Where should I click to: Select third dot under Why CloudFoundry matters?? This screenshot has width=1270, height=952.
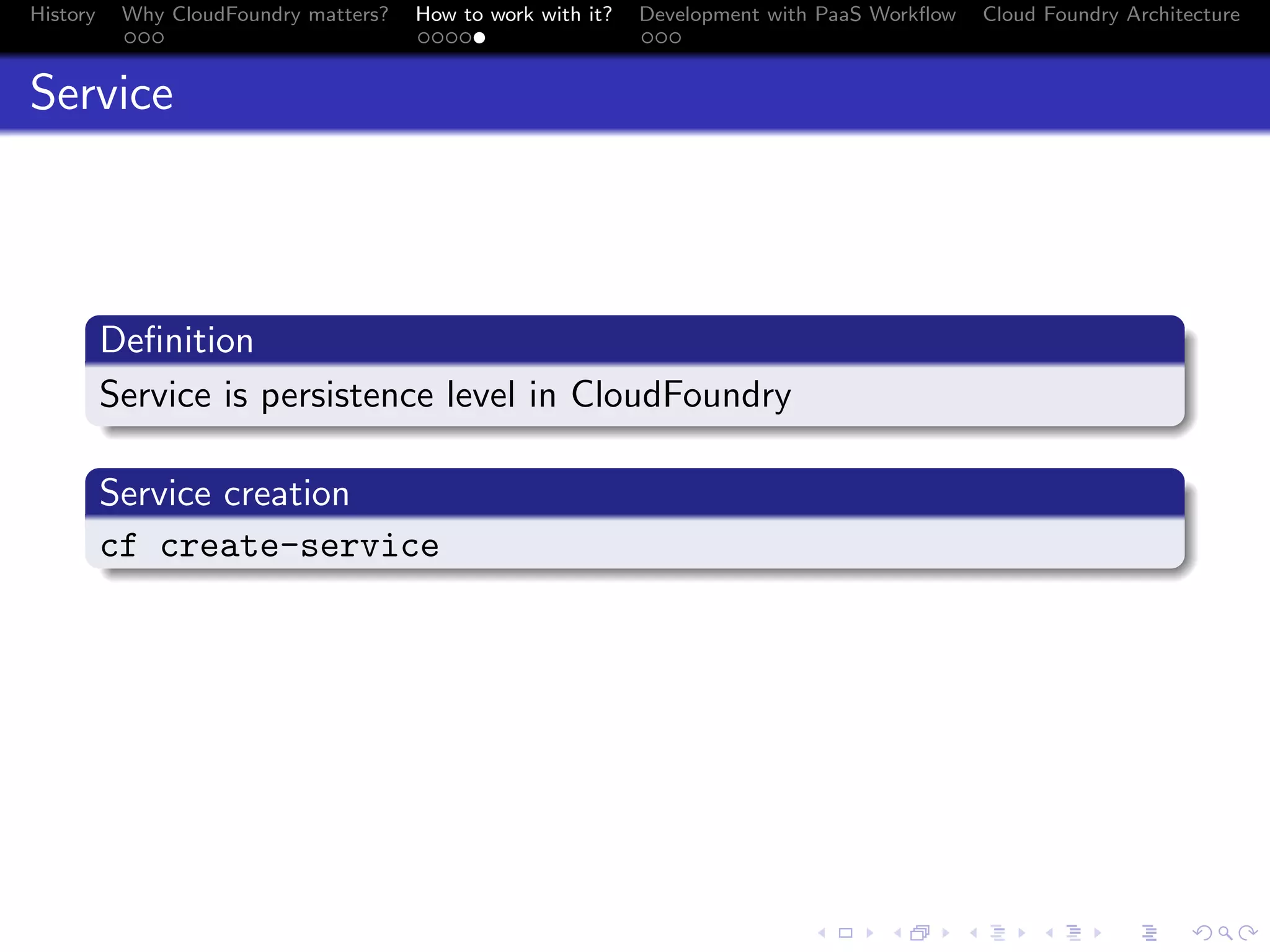[158, 38]
